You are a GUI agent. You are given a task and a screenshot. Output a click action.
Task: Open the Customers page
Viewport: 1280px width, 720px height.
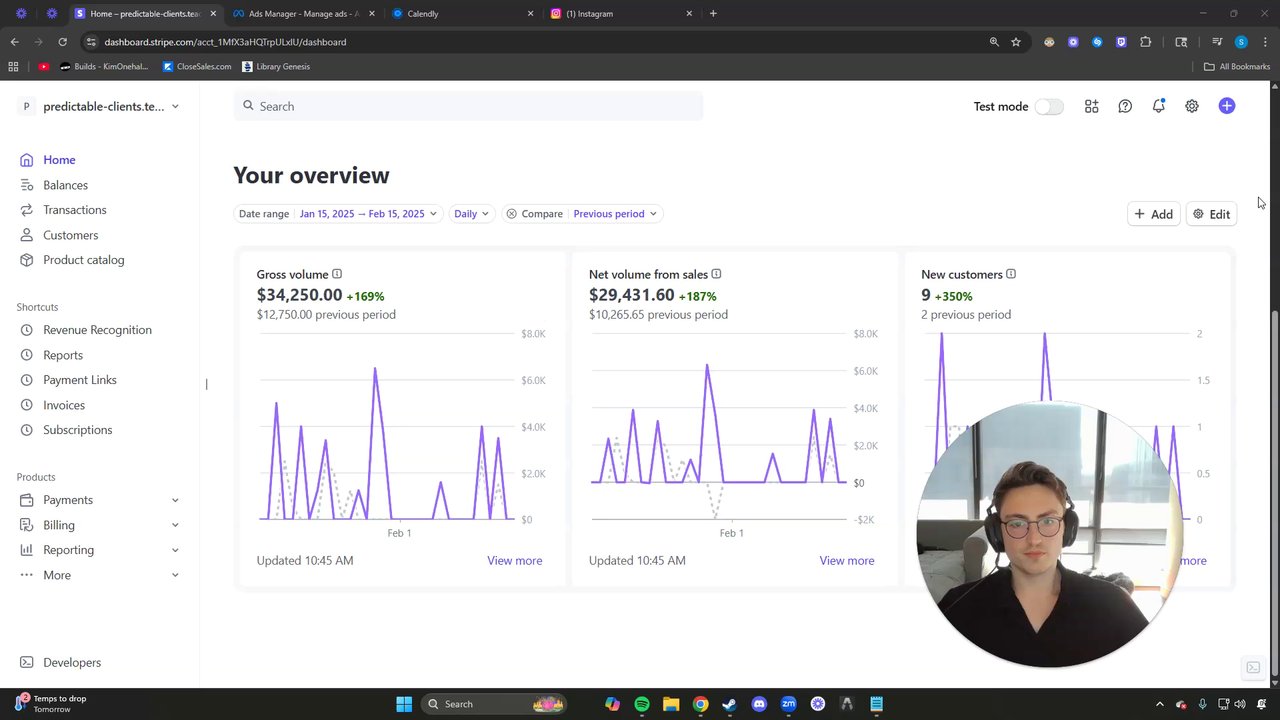click(58, 235)
